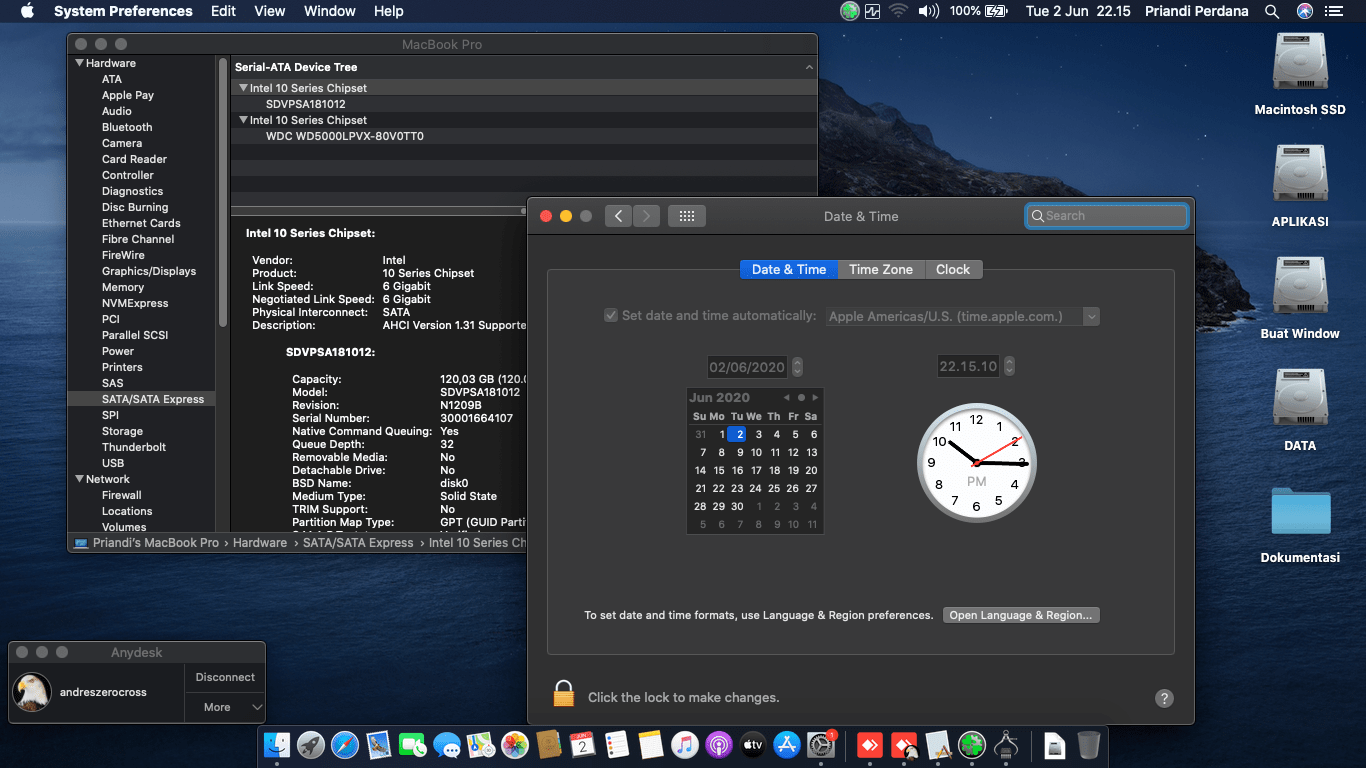Open Safari compass icon in dock
The image size is (1366, 768).
click(x=345, y=745)
